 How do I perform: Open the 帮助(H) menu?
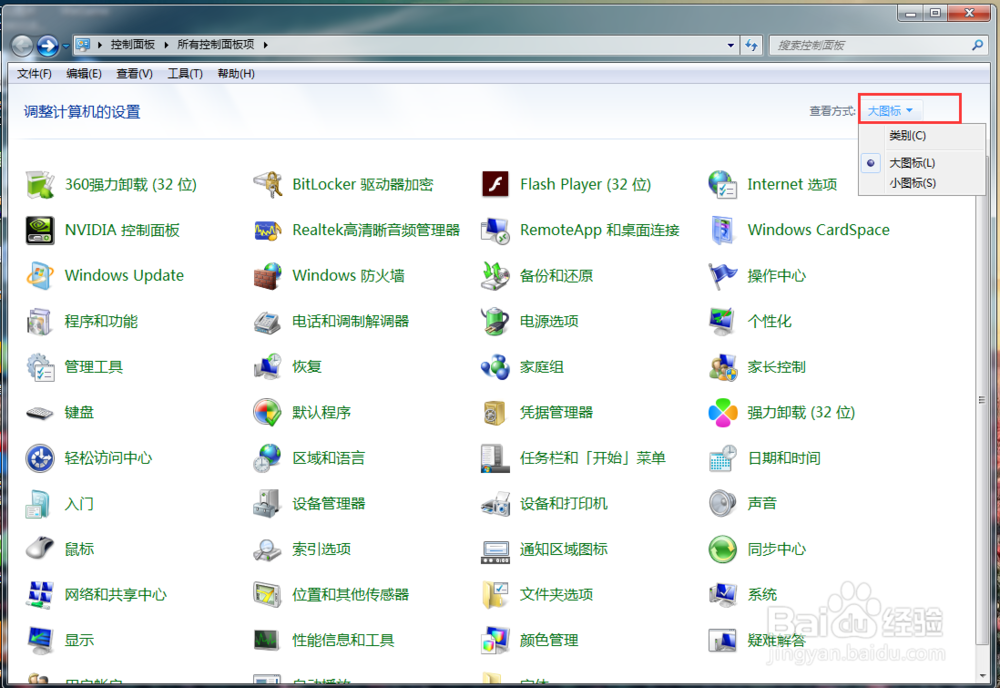pyautogui.click(x=236, y=74)
